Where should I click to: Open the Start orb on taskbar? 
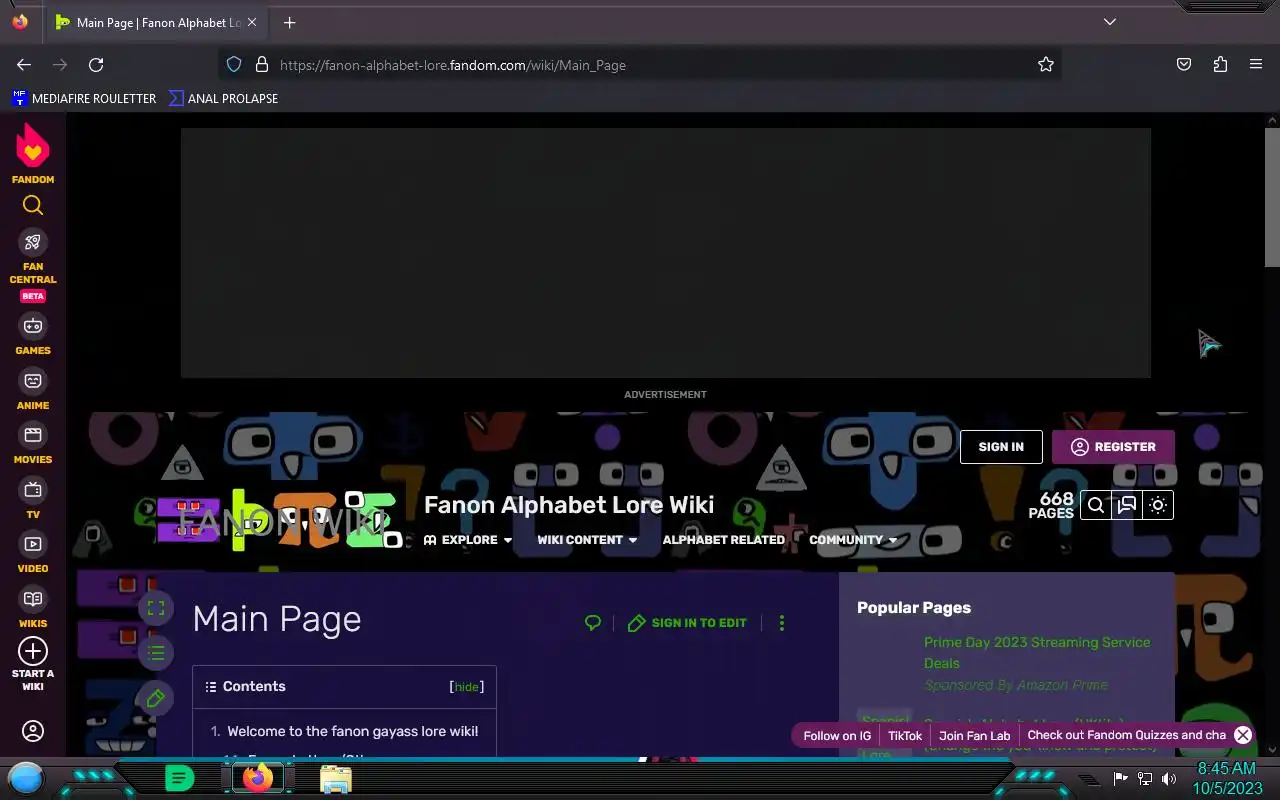pyautogui.click(x=26, y=777)
